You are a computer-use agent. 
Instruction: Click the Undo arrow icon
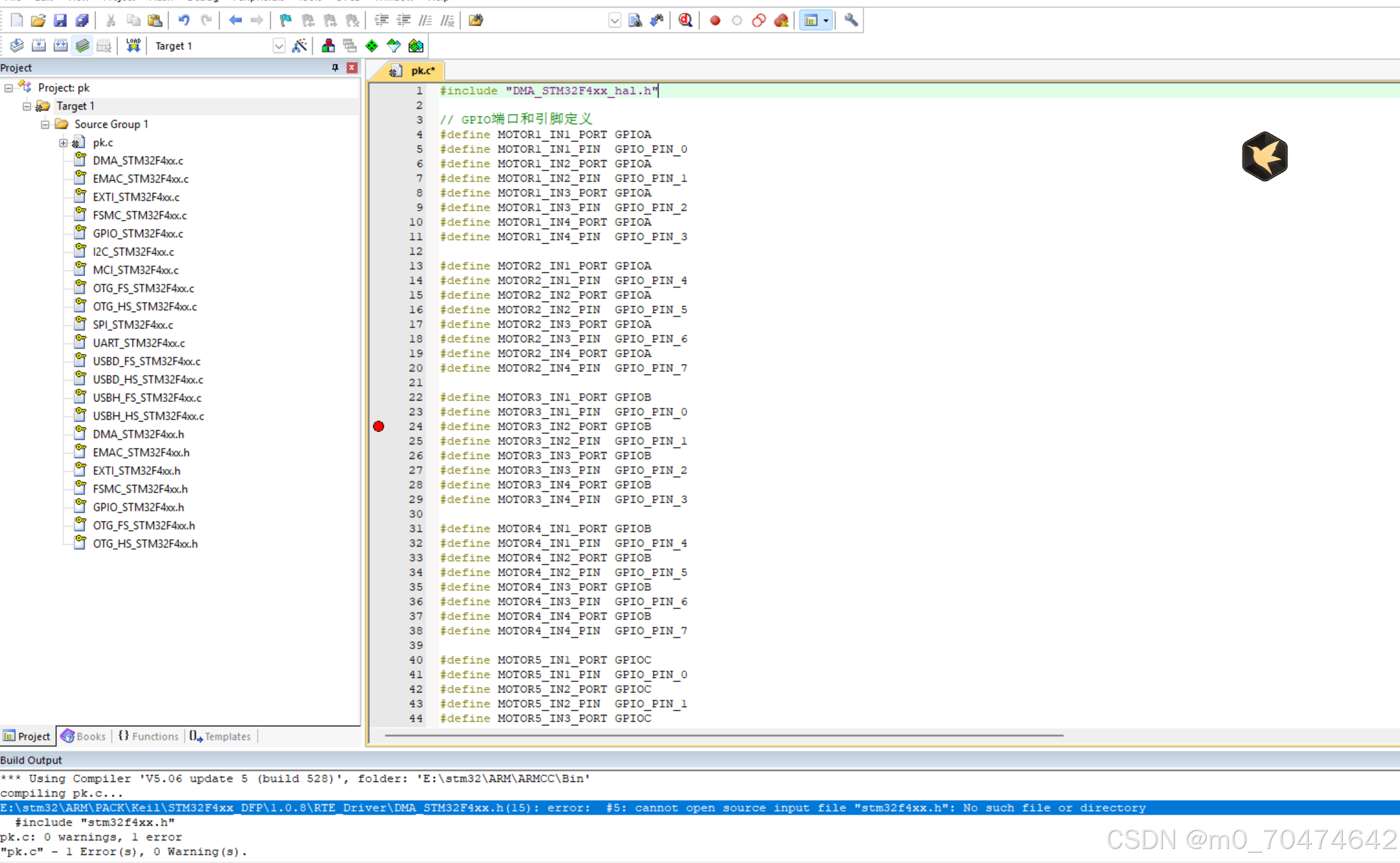click(x=184, y=21)
